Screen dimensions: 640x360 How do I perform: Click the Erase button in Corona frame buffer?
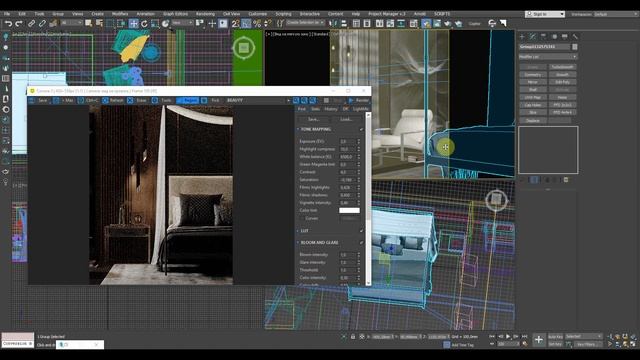tap(138, 100)
